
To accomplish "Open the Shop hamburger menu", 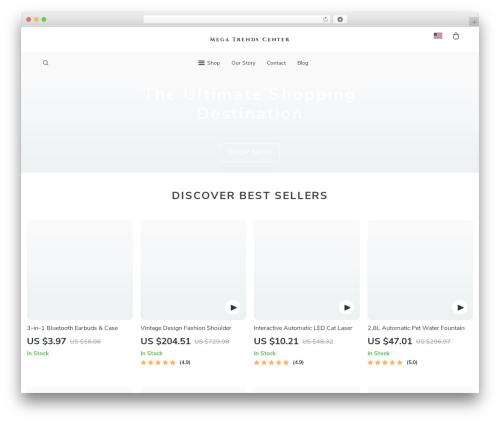I will [209, 63].
